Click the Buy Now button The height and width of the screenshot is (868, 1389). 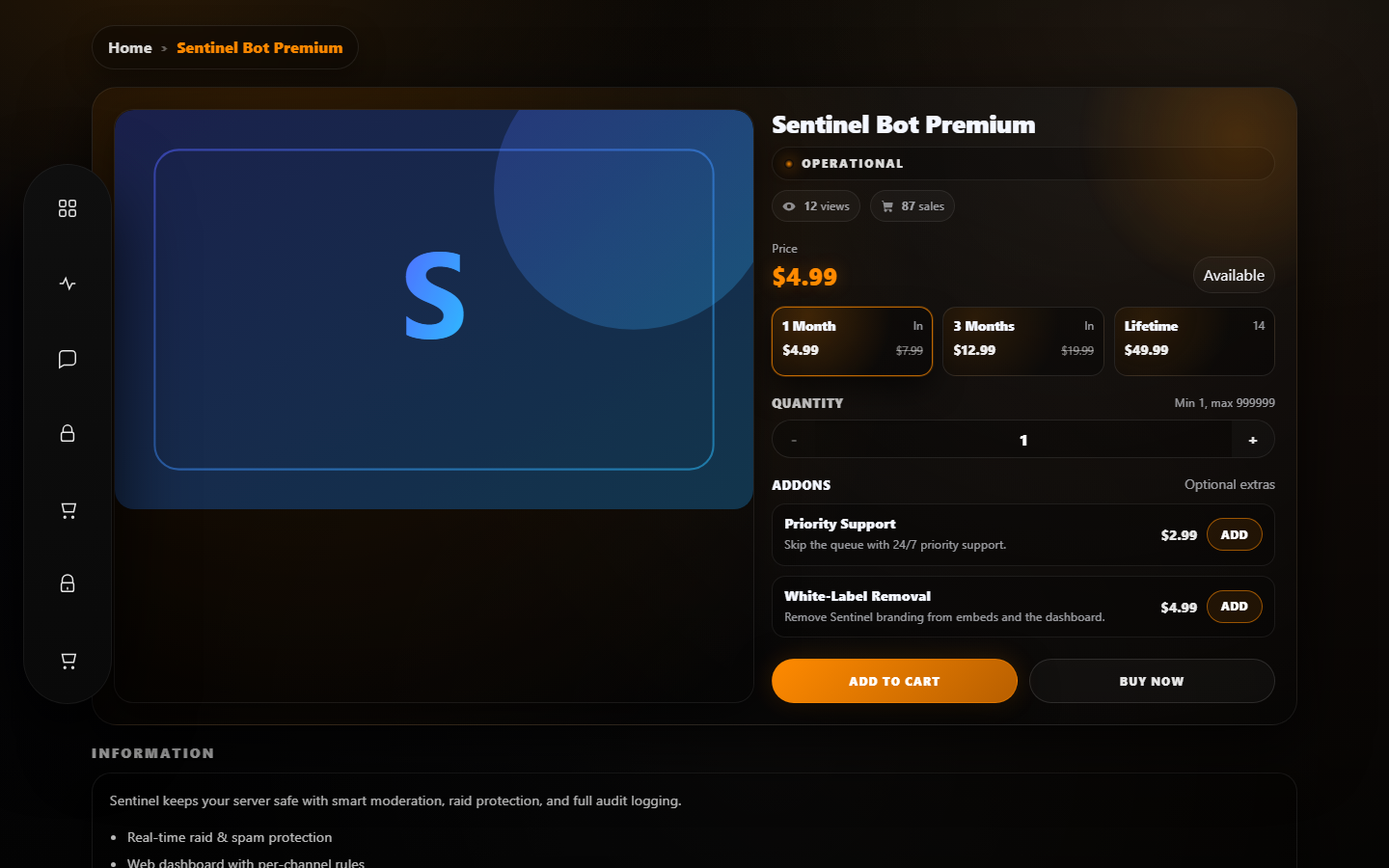point(1152,681)
